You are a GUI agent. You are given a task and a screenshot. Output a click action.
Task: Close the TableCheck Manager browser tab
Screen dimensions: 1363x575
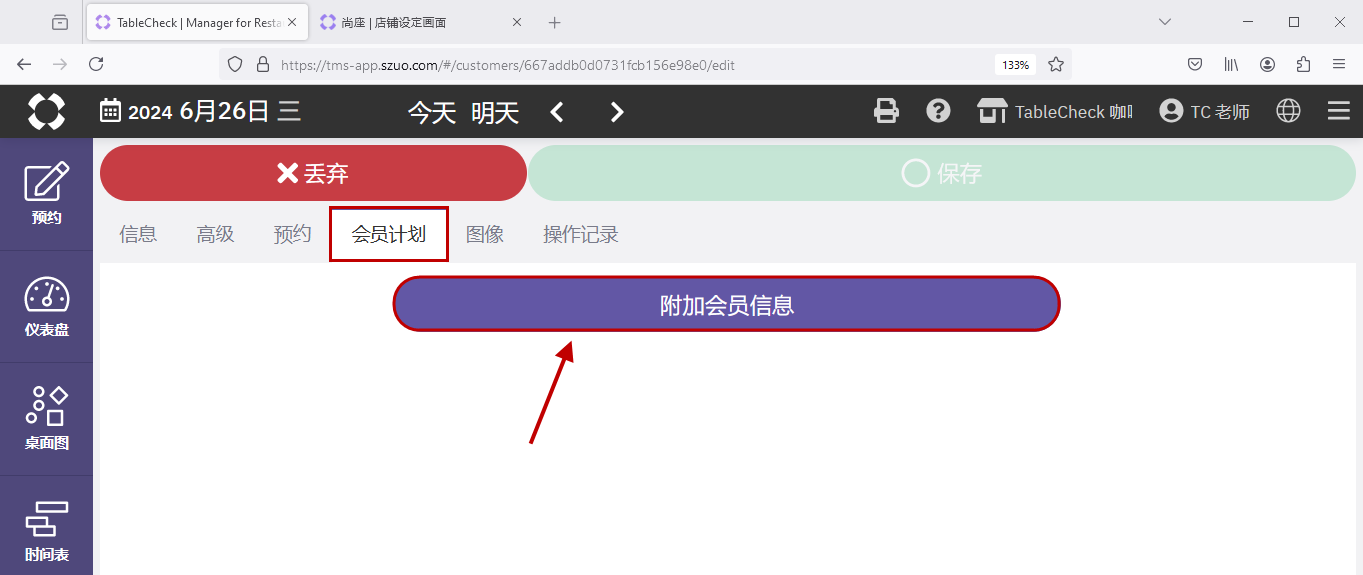click(x=292, y=22)
